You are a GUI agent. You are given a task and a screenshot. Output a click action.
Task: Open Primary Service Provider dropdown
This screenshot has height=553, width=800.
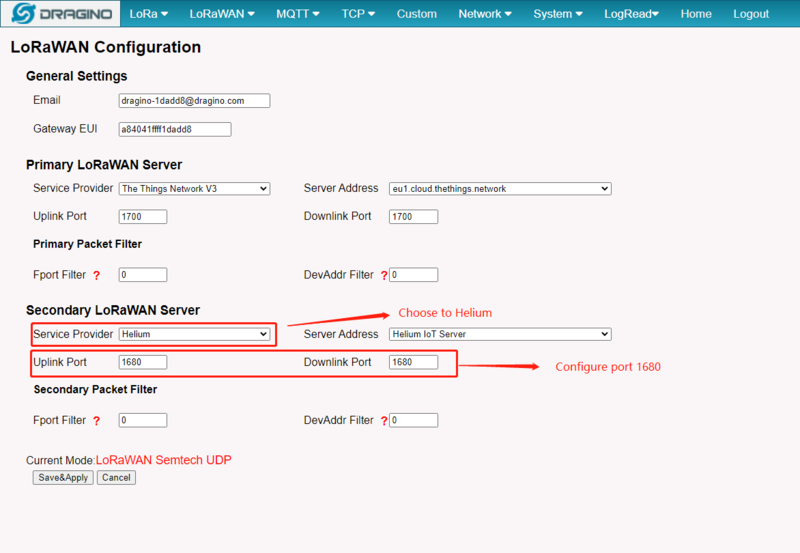tap(194, 188)
